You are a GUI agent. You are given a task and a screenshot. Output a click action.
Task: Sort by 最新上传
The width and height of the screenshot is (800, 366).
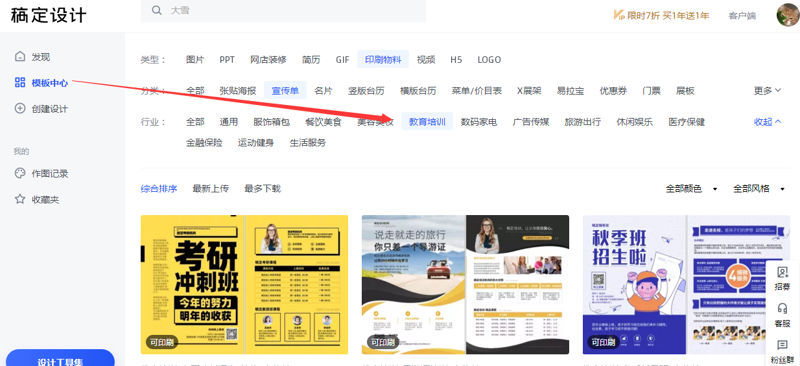coord(211,189)
